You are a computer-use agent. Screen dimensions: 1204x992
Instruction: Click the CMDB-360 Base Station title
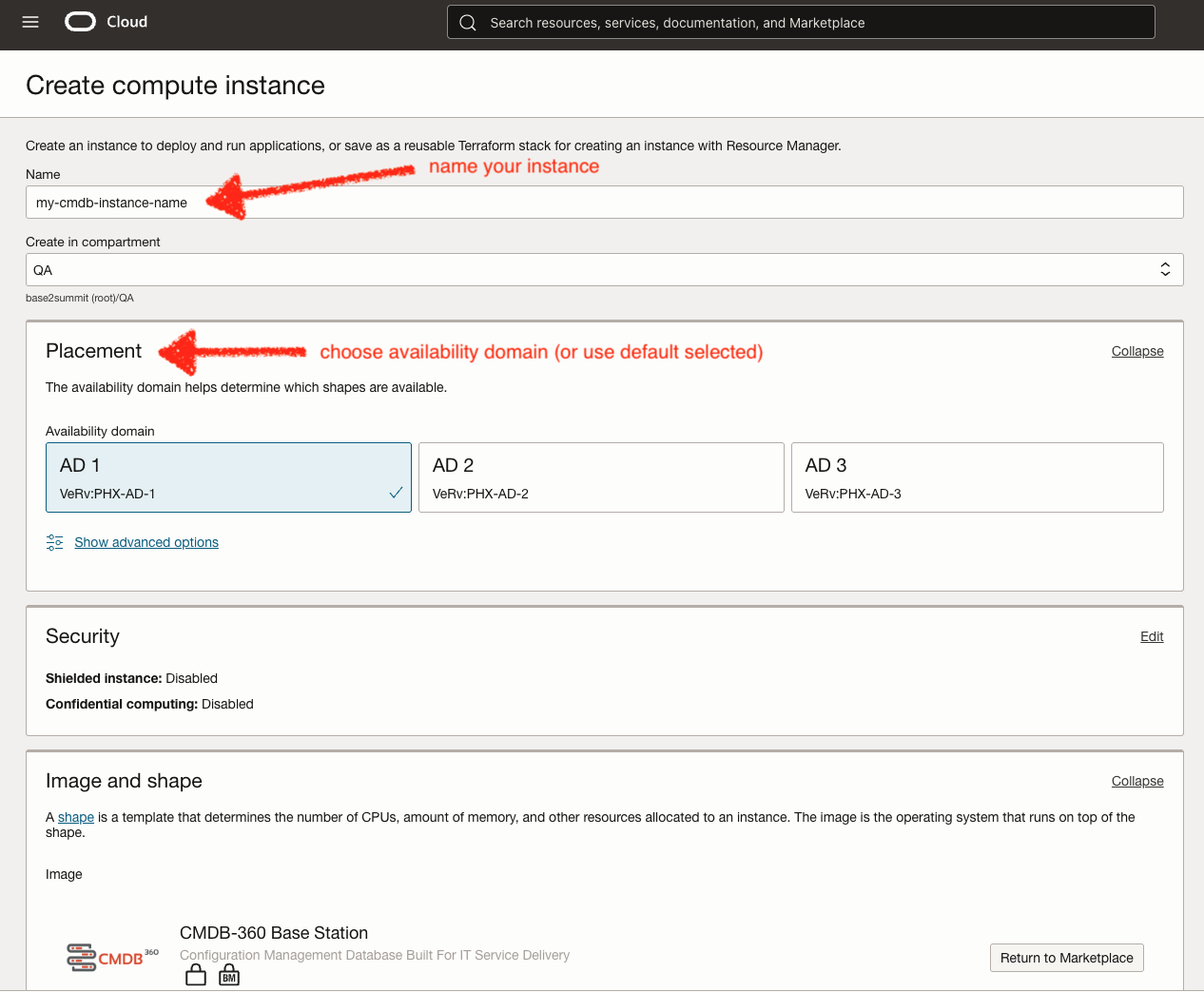pyautogui.click(x=274, y=933)
